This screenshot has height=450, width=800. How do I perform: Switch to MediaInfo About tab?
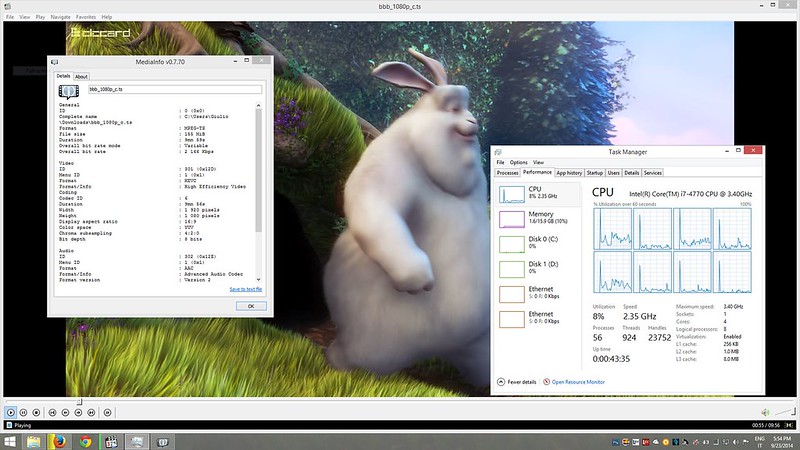click(x=81, y=77)
